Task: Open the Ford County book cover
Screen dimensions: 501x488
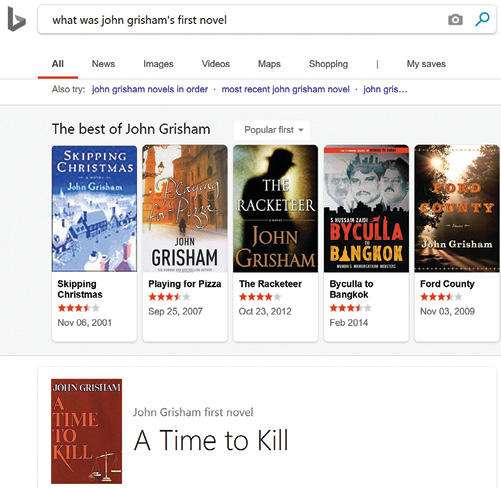Action: (x=457, y=209)
